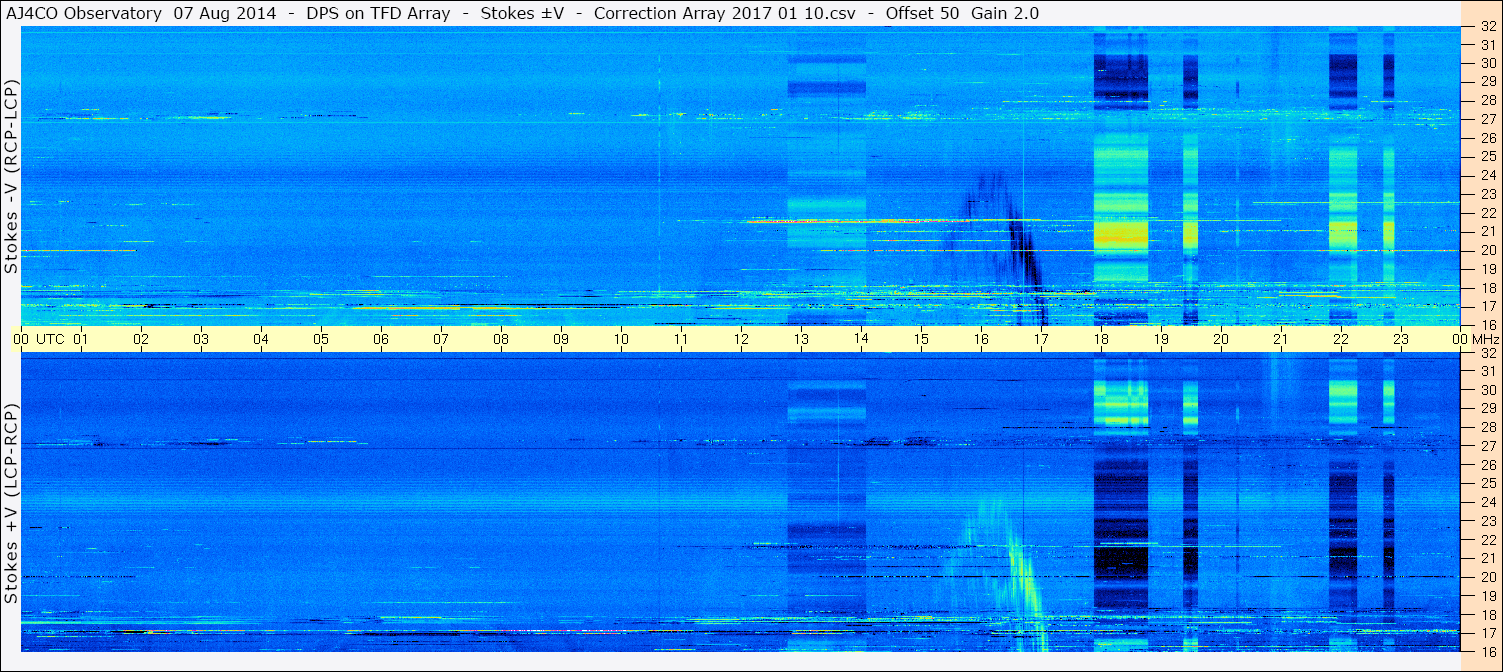
Task: Click hour 16 on the UTC time axis
Action: (x=981, y=339)
